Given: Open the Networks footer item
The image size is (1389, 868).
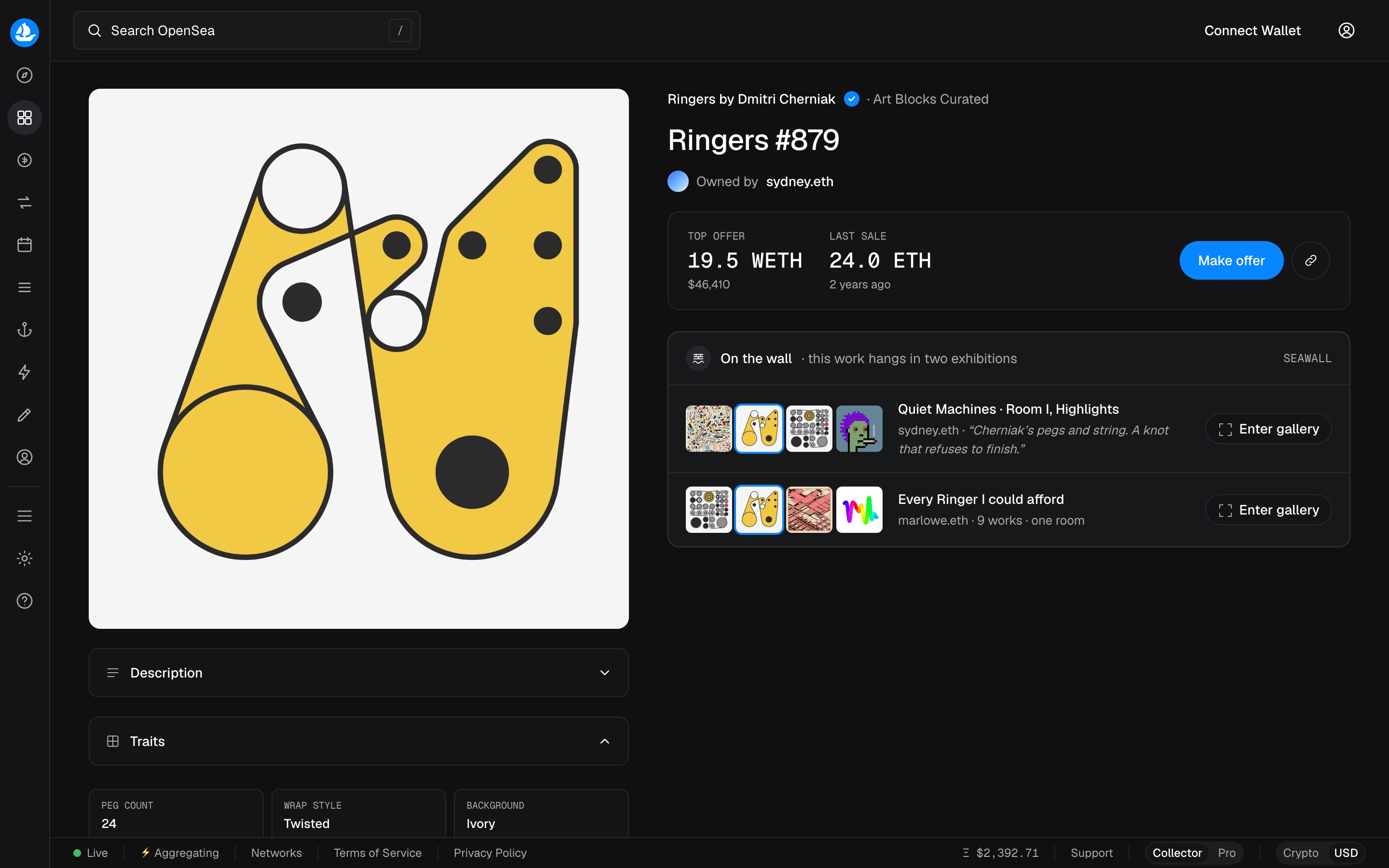Looking at the screenshot, I should tap(276, 853).
